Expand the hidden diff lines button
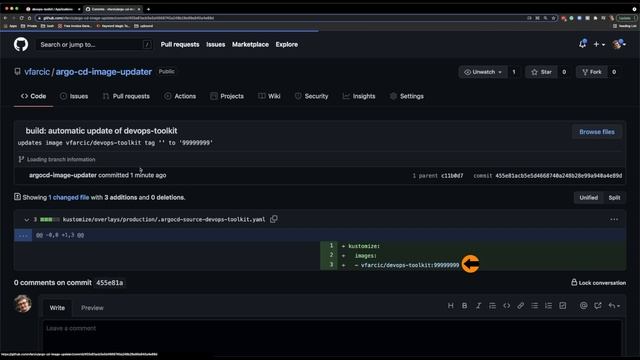This screenshot has height=360, width=640. coord(23,235)
